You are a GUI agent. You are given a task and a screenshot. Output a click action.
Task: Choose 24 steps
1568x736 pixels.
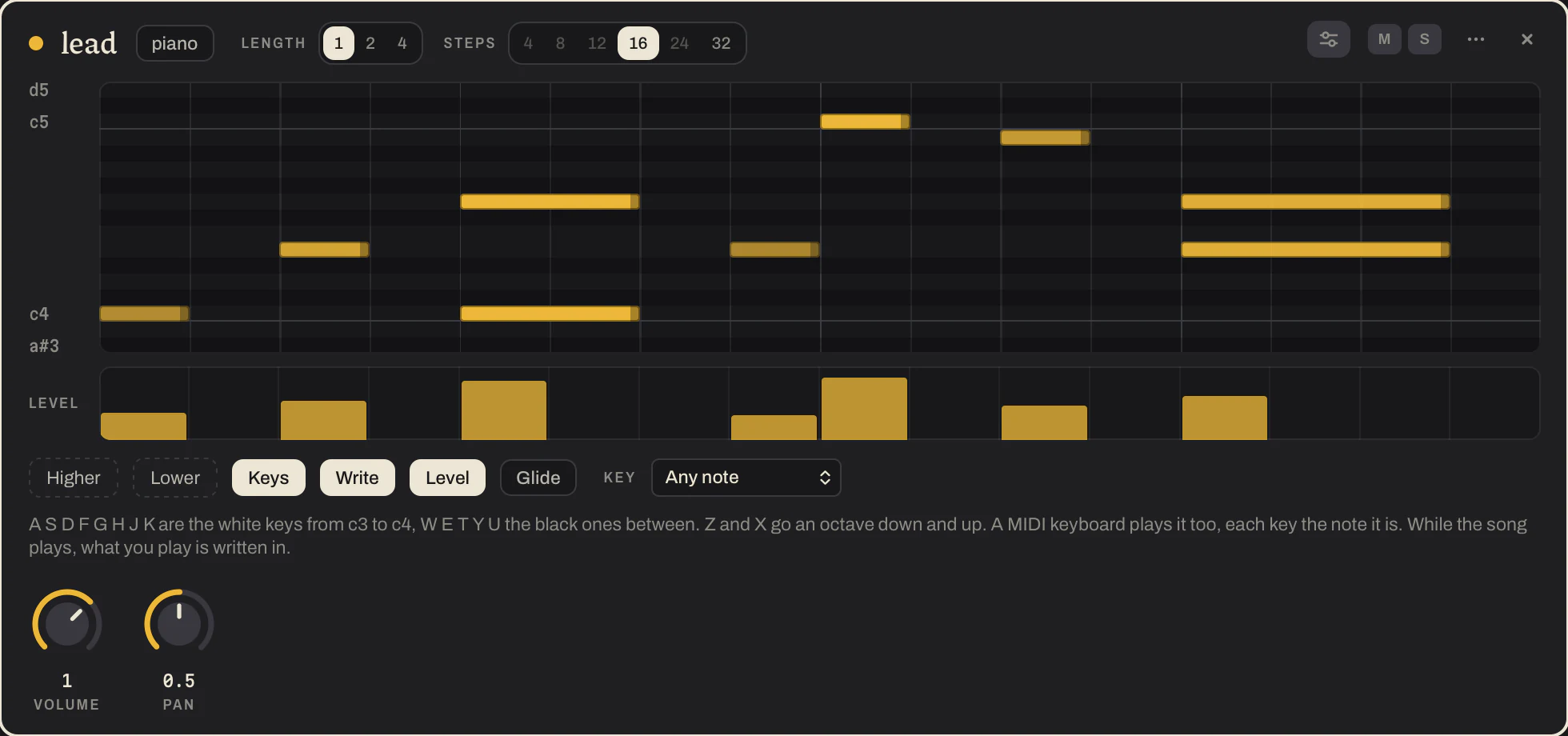(x=679, y=43)
